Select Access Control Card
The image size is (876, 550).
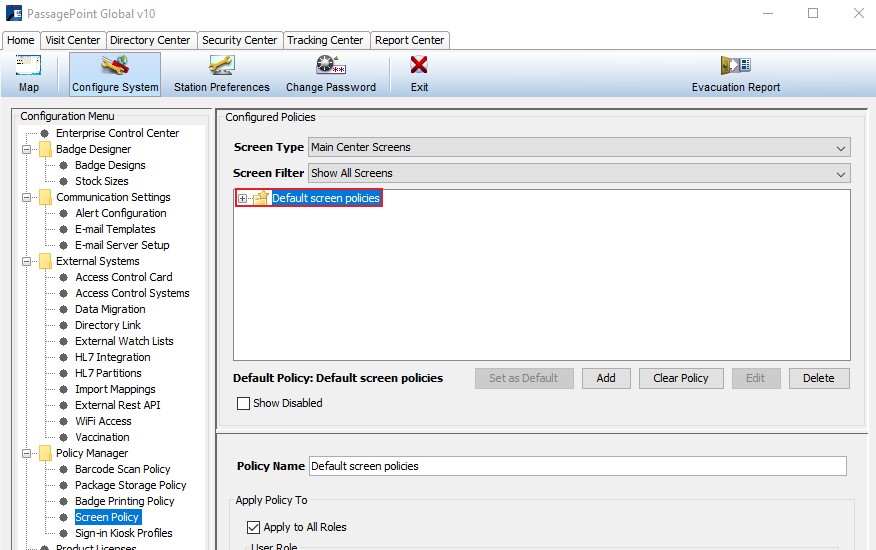123,277
